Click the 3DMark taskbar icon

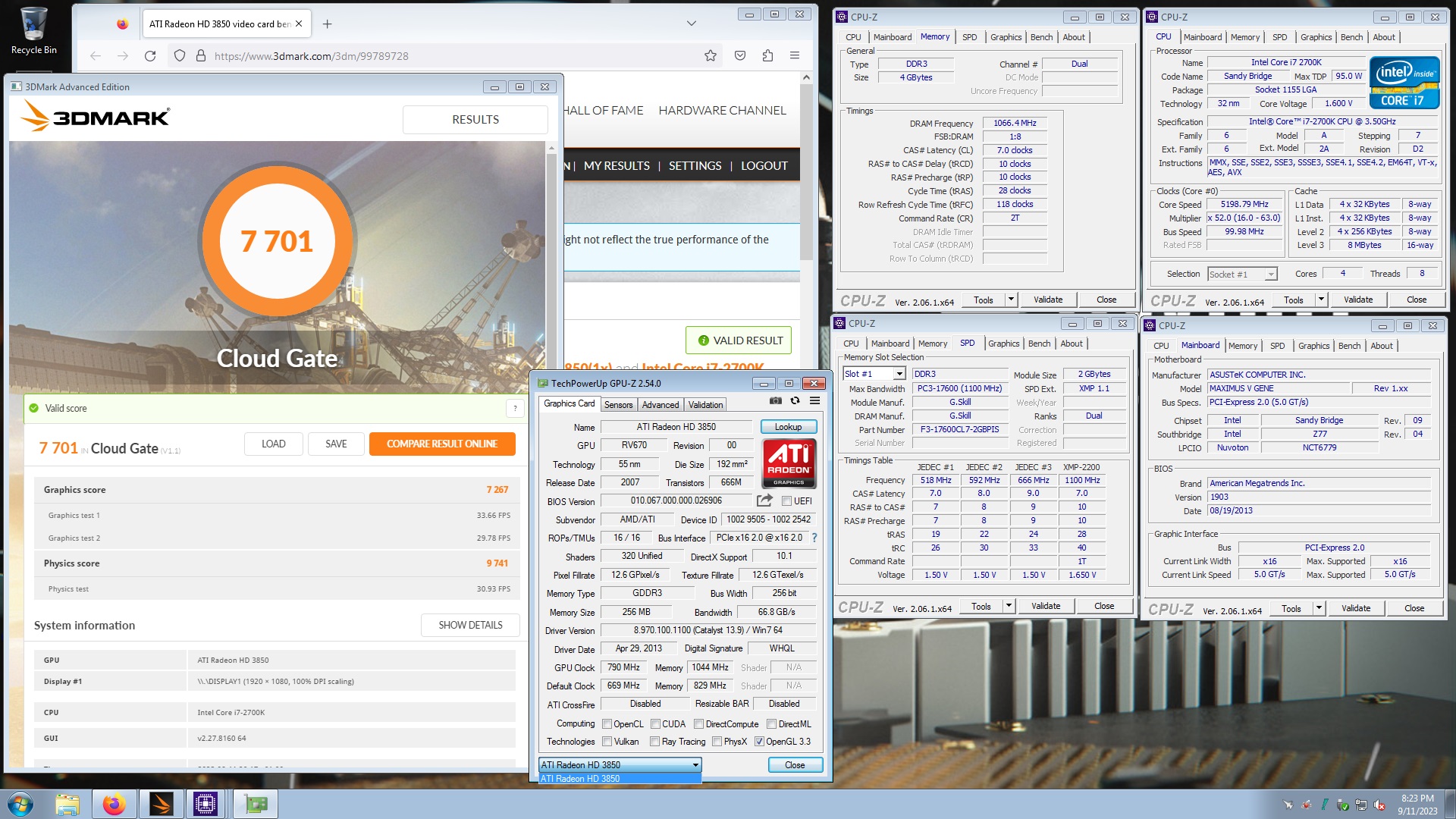tap(161, 804)
